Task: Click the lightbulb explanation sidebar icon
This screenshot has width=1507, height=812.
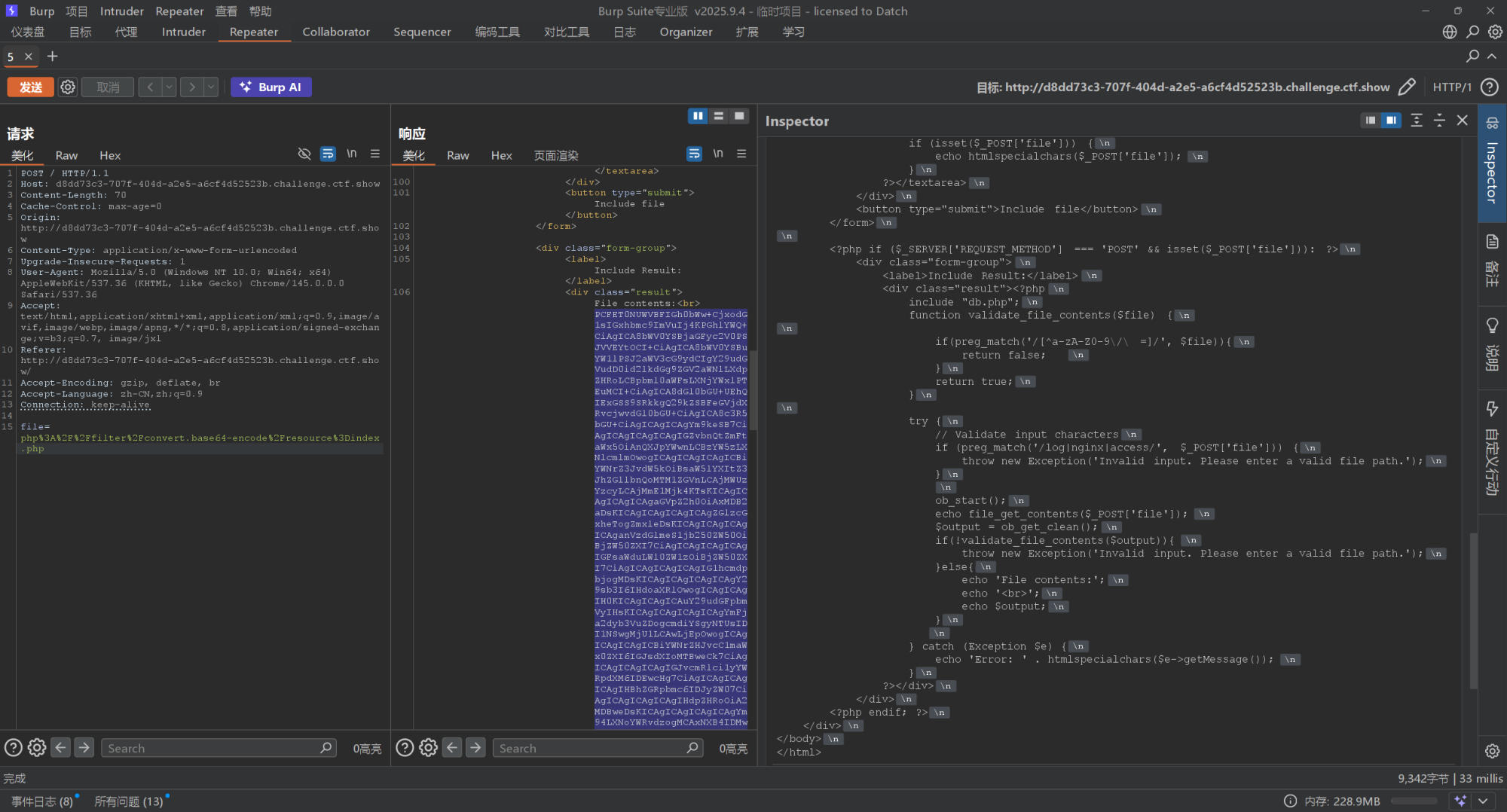Action: [x=1492, y=325]
